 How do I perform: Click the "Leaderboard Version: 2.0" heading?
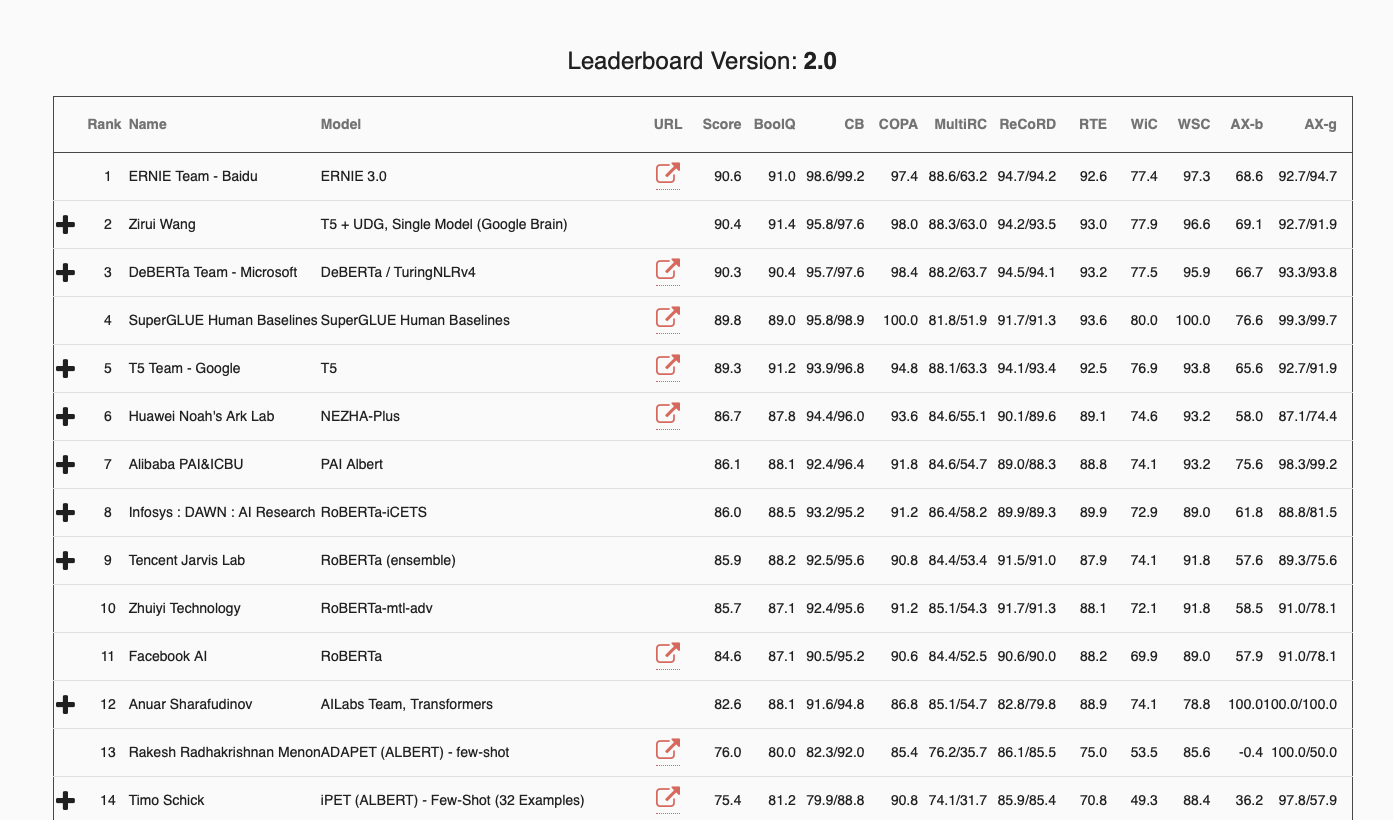(x=702, y=61)
